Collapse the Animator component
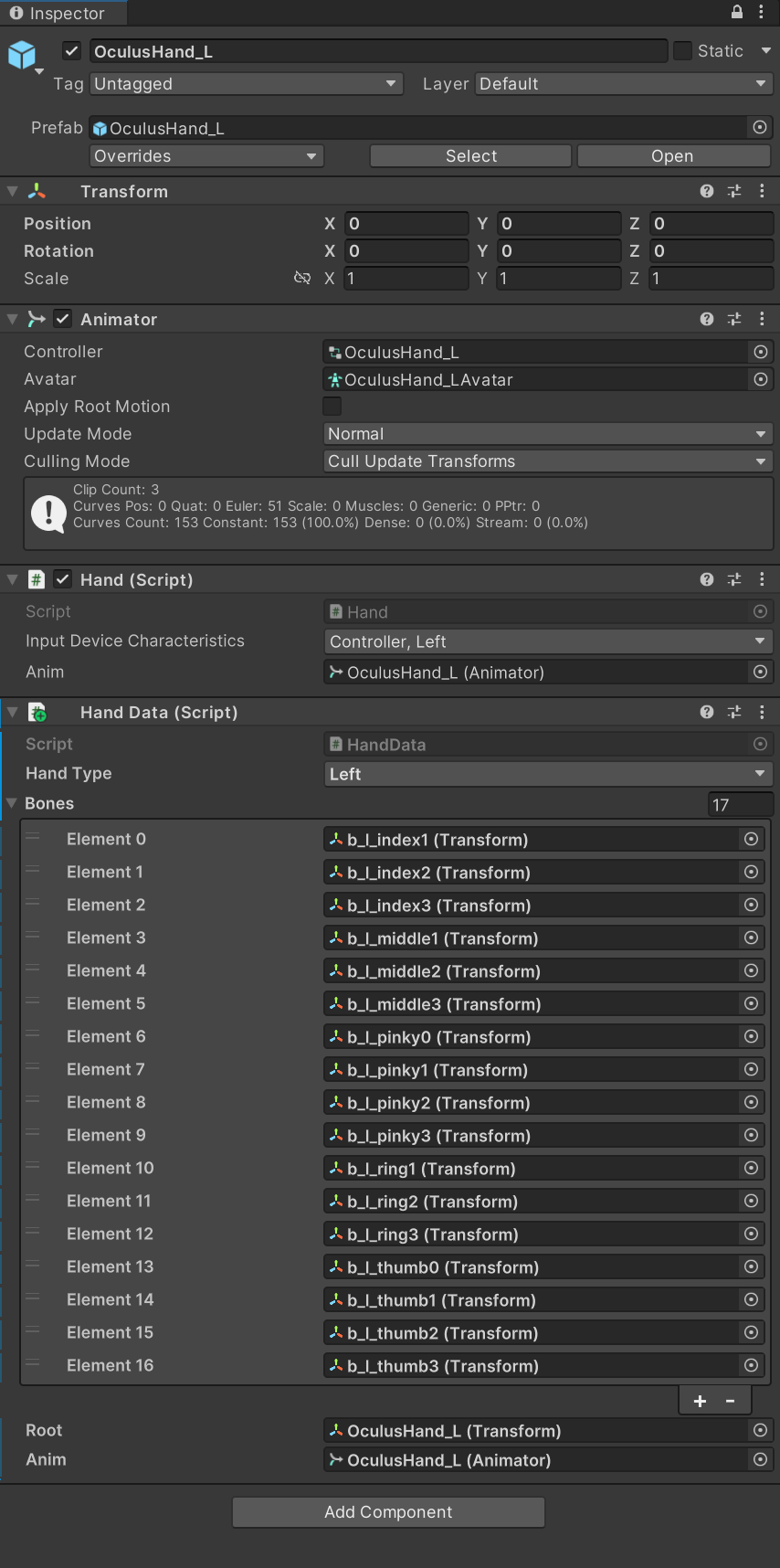Screen dimensions: 780x1568 [13, 319]
